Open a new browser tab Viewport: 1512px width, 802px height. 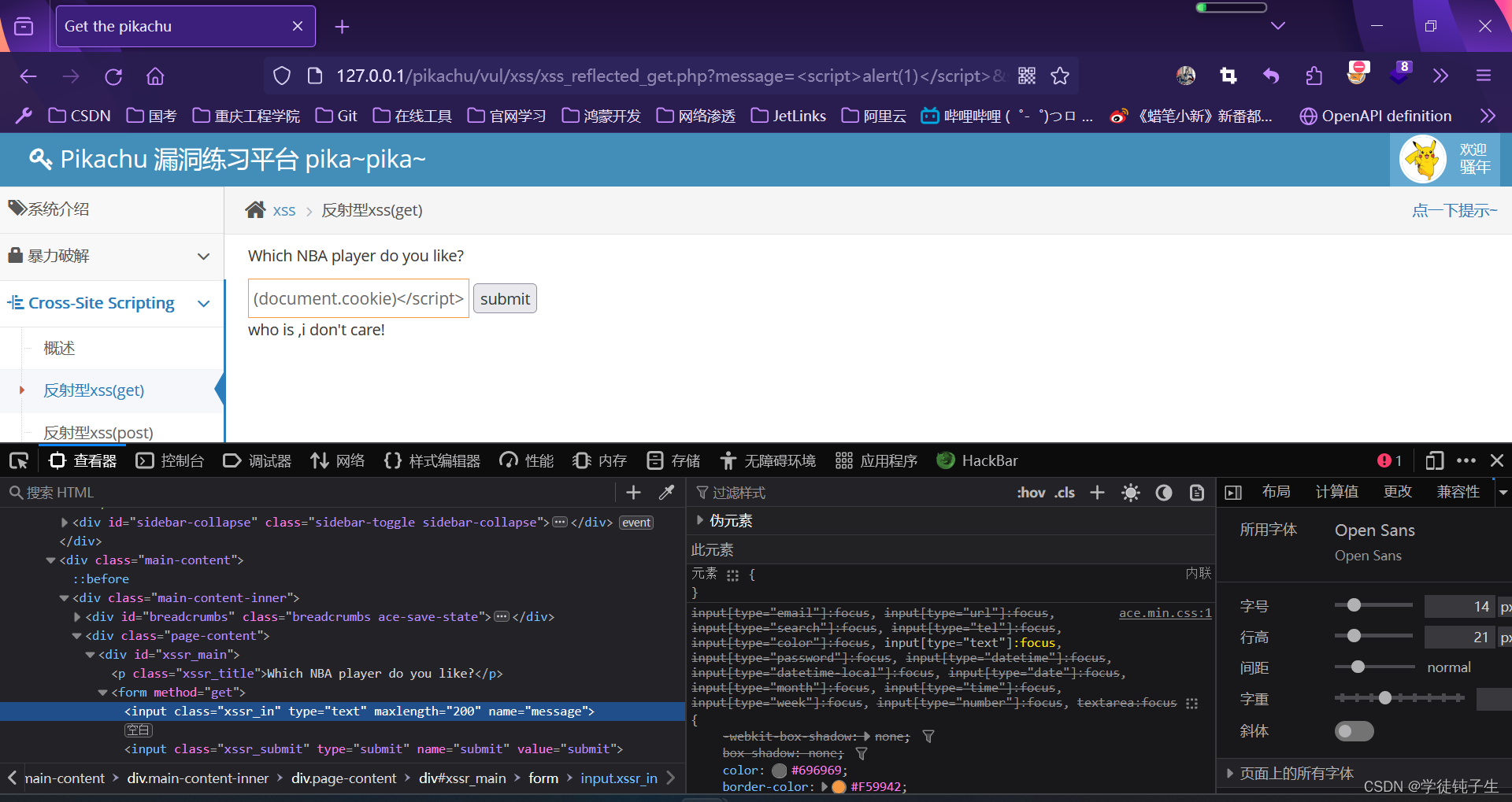[342, 27]
